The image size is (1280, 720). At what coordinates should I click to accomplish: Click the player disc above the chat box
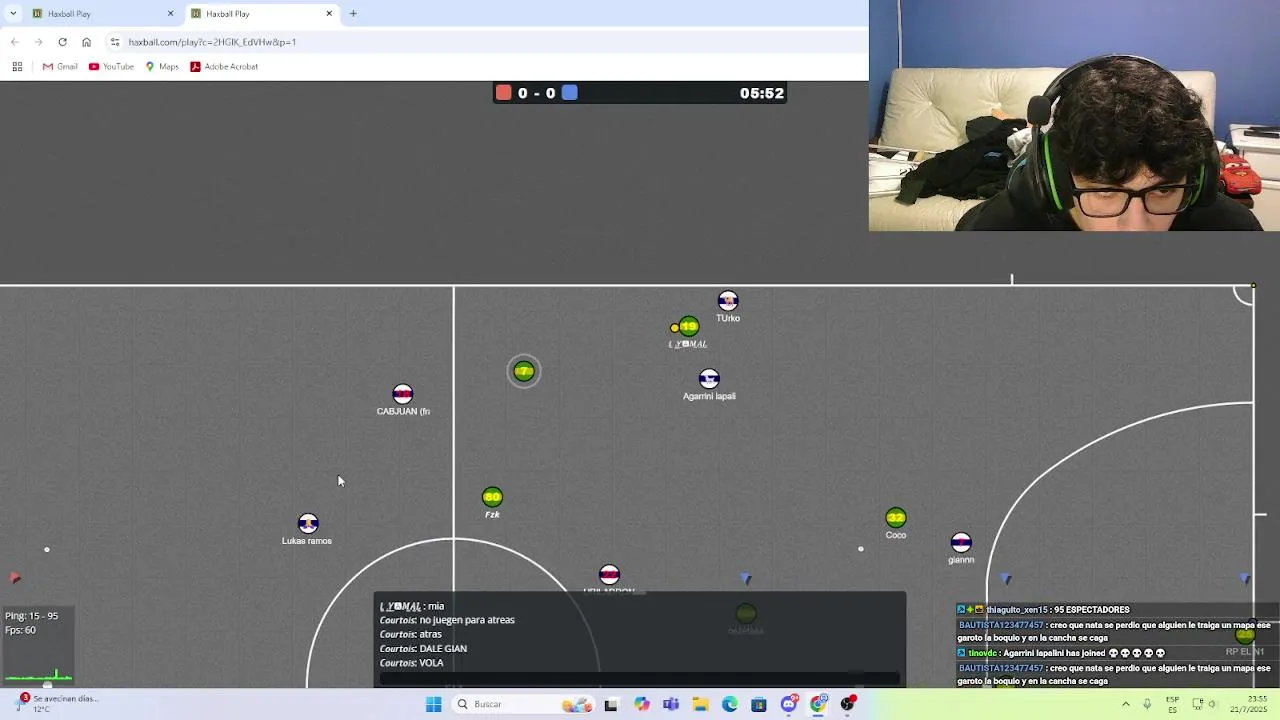[609, 575]
